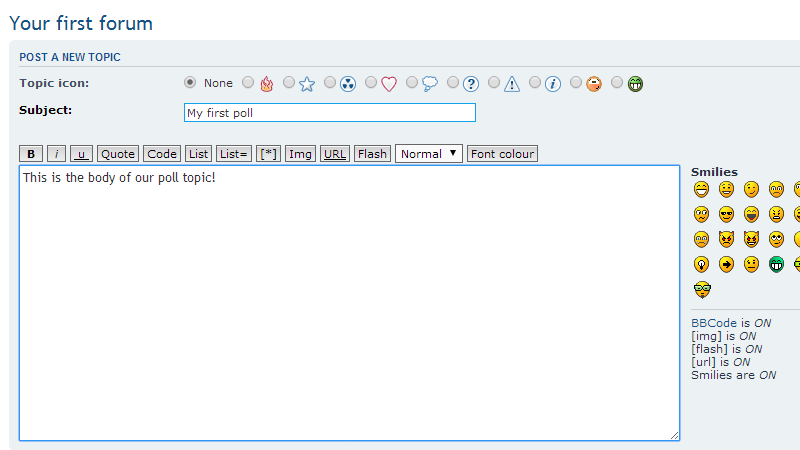The image size is (800, 450).
Task: Insert the crying smiley
Action: (700, 239)
